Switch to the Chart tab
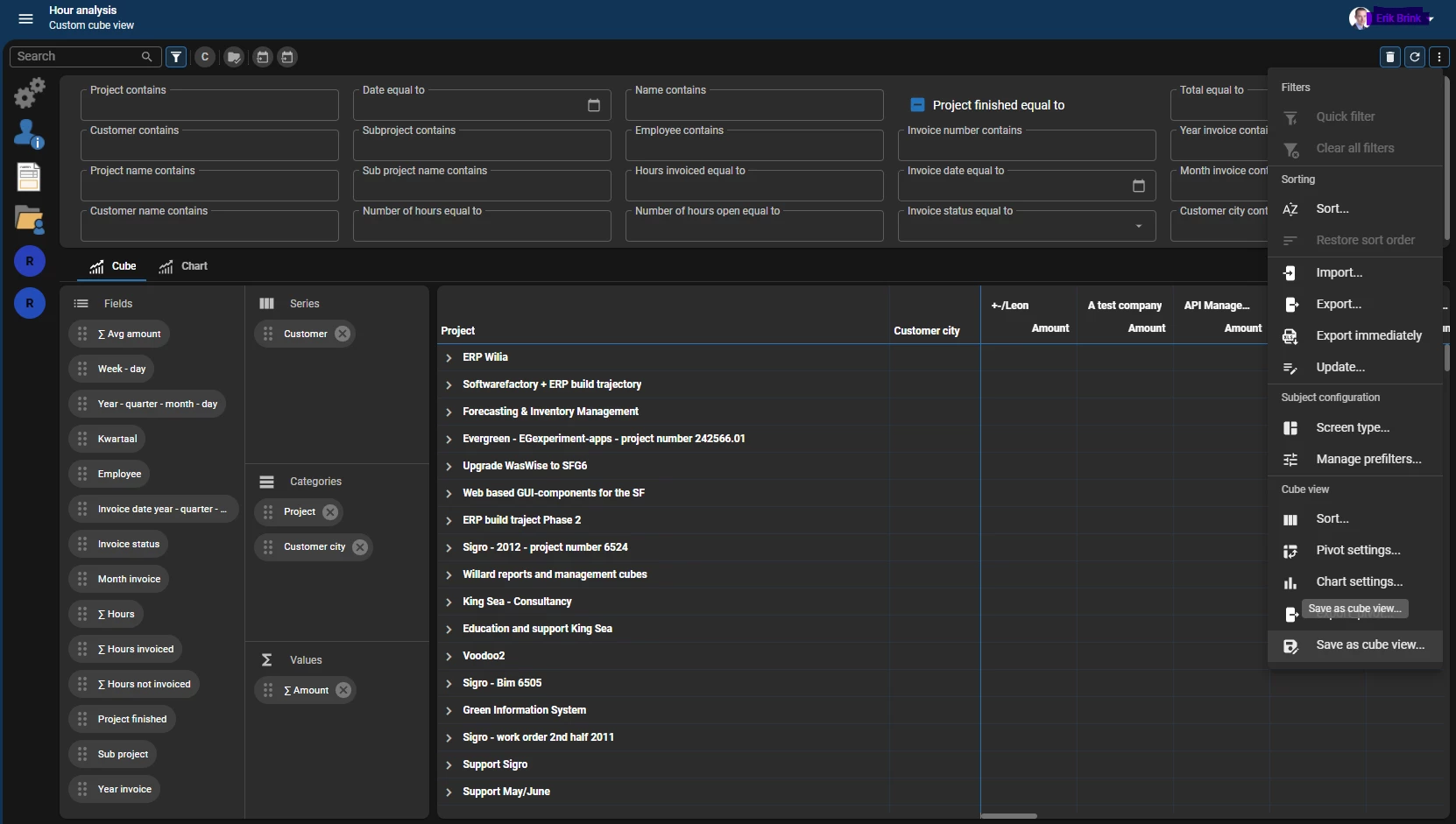The image size is (1456, 824). click(x=183, y=266)
